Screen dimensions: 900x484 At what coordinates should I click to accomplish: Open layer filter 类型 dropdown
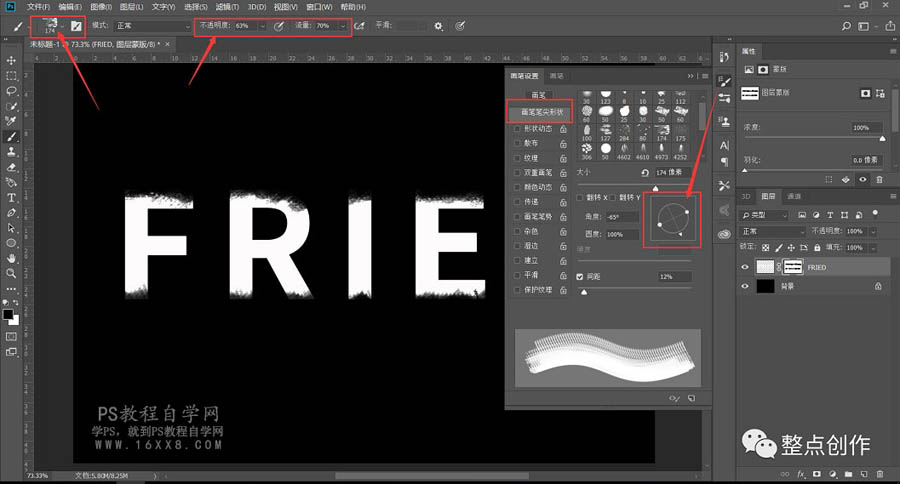(x=764, y=215)
